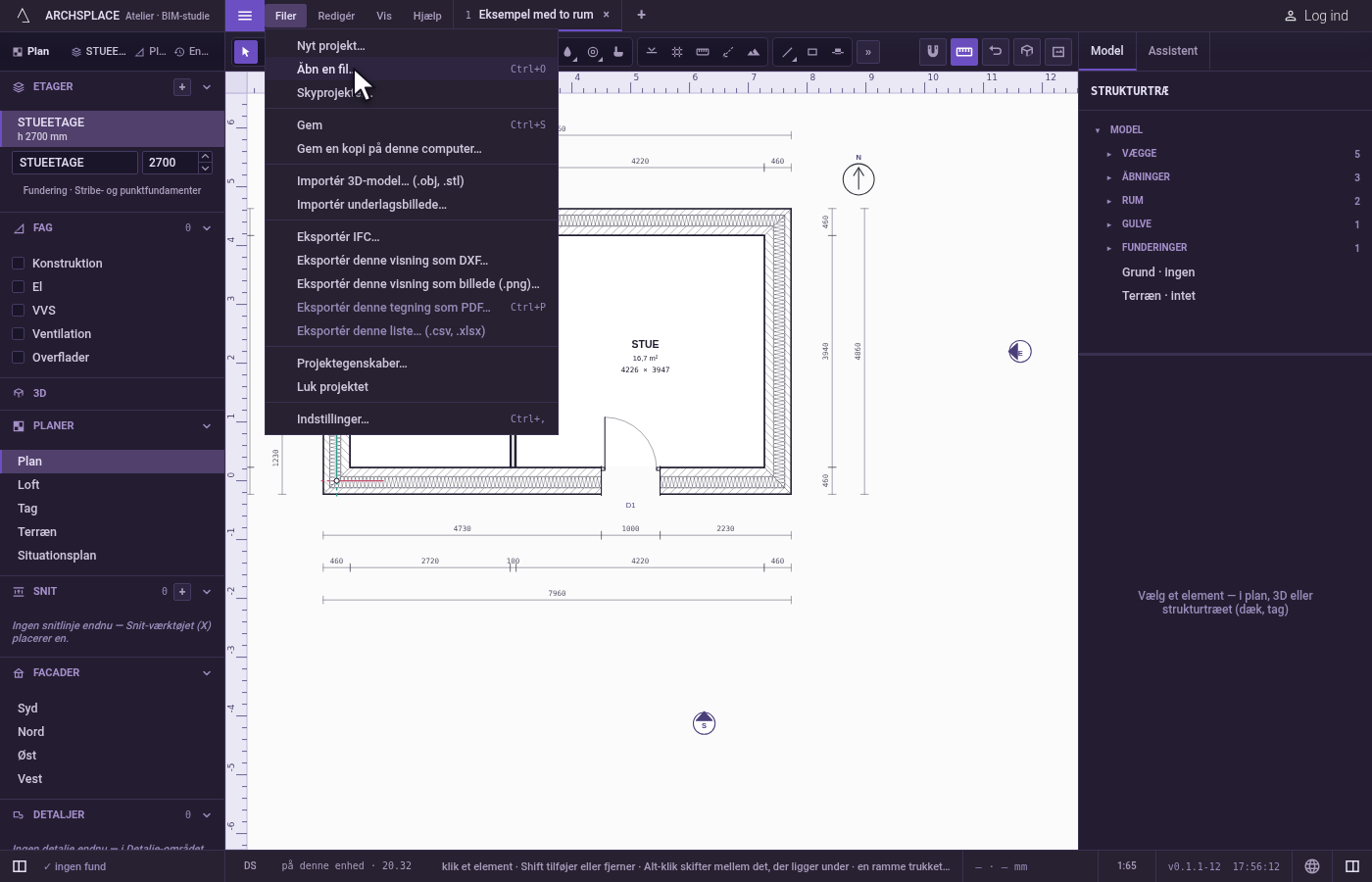Expand the ÅBNINGER tree node
The width and height of the screenshot is (1372, 882).
[1109, 177]
